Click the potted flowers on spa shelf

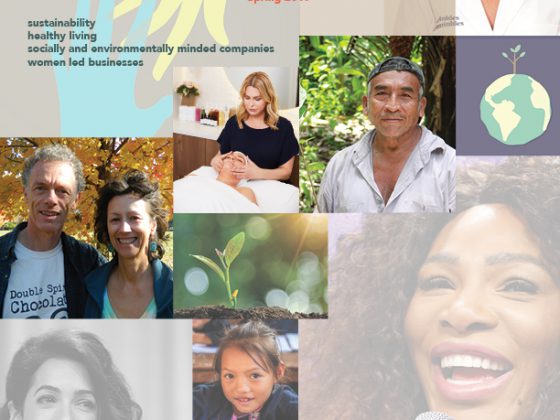coord(188,94)
